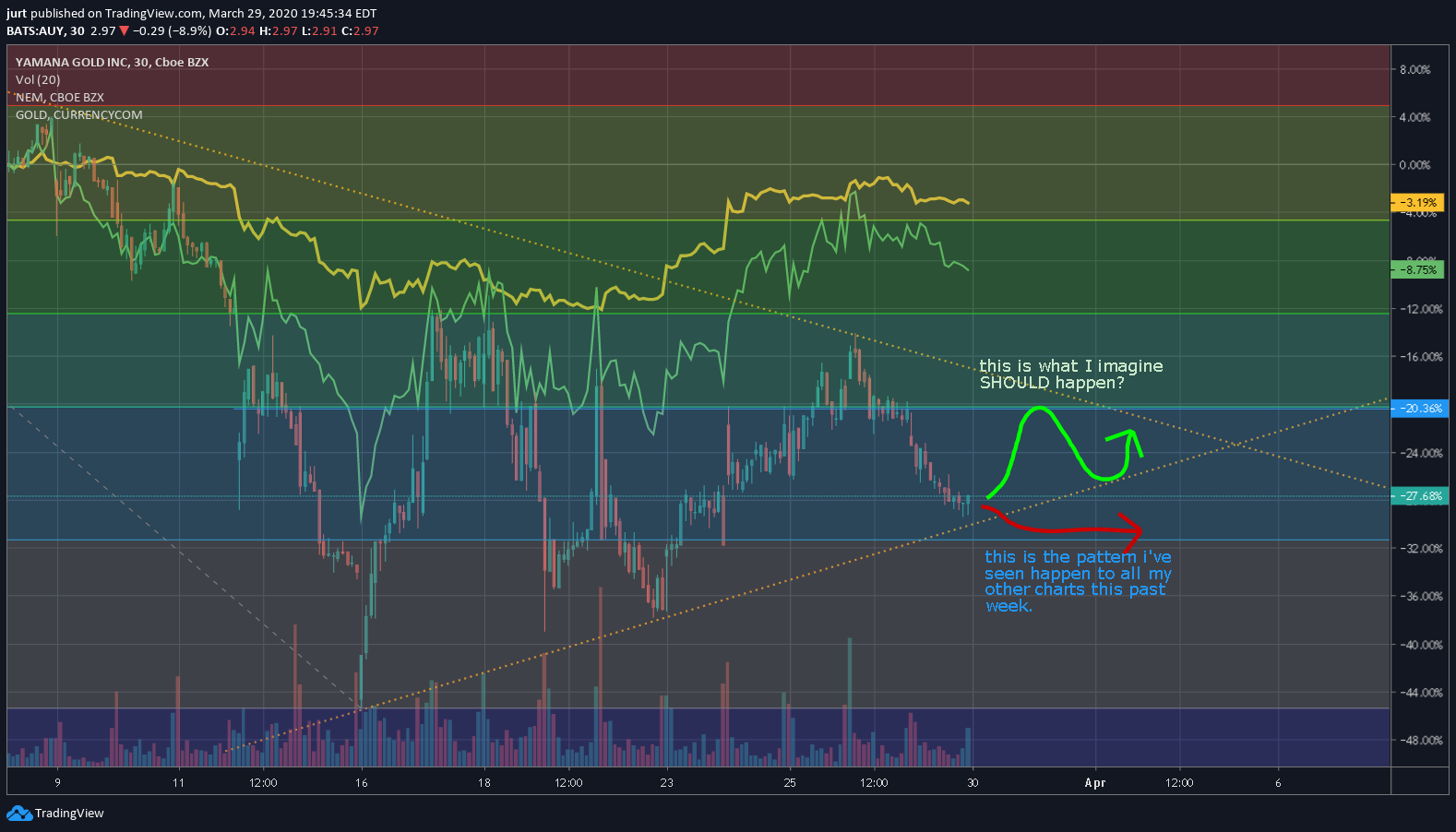Image resolution: width=1456 pixels, height=832 pixels.
Task: Click the -36.00% axis label
Action: [1419, 597]
